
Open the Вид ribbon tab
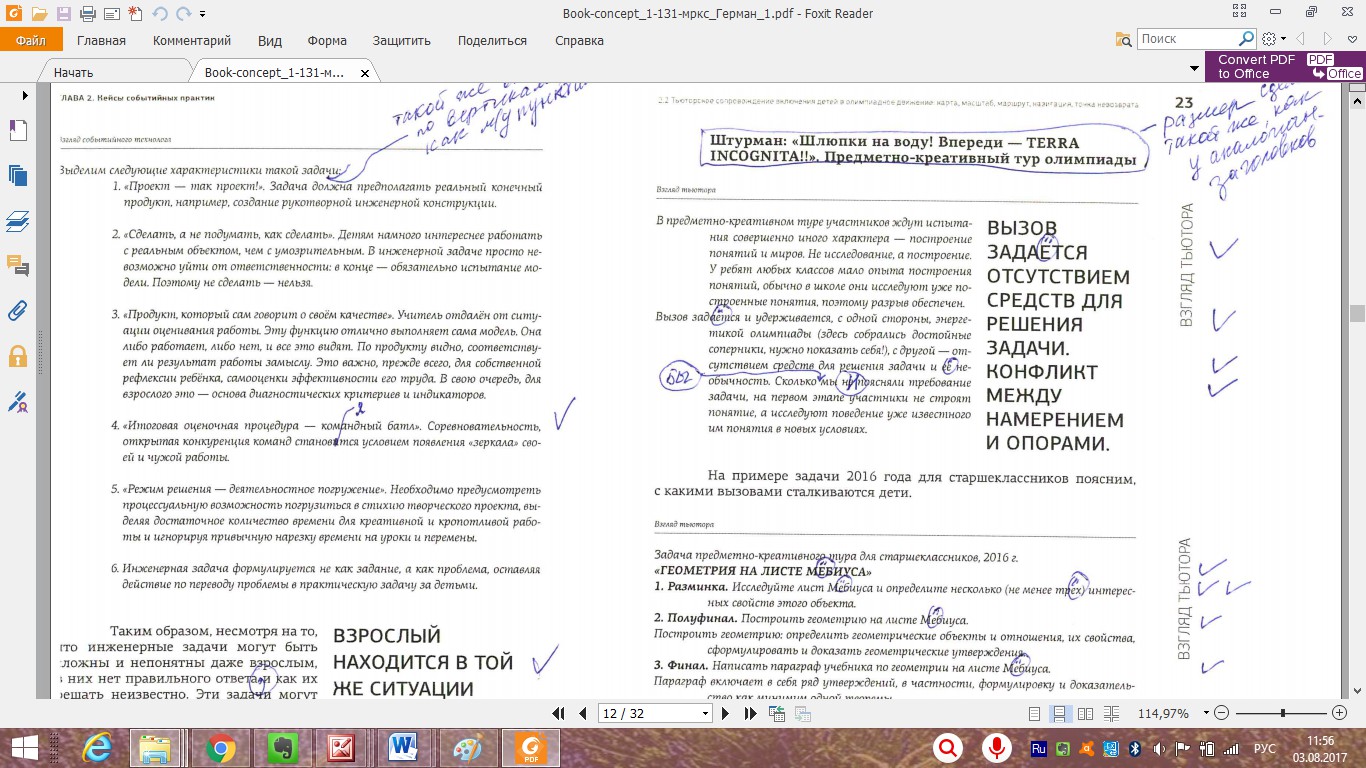270,41
